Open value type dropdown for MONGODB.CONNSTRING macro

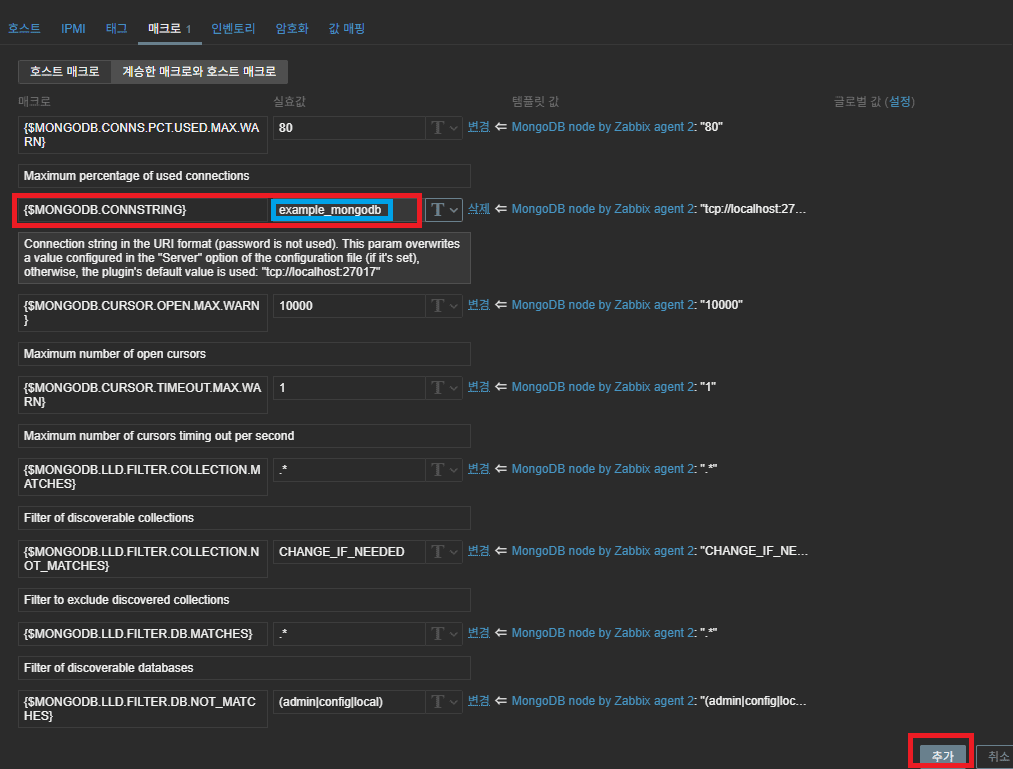[x=443, y=209]
